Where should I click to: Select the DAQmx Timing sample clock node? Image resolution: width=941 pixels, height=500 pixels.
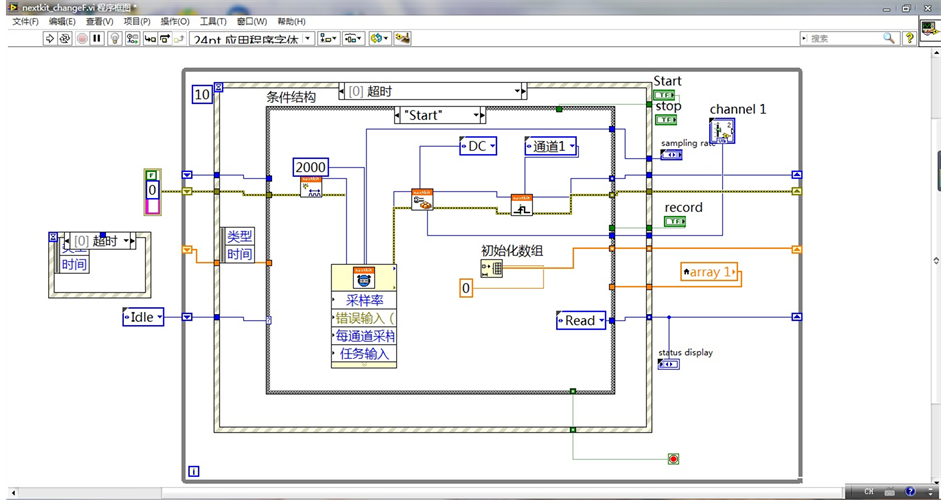point(311,187)
